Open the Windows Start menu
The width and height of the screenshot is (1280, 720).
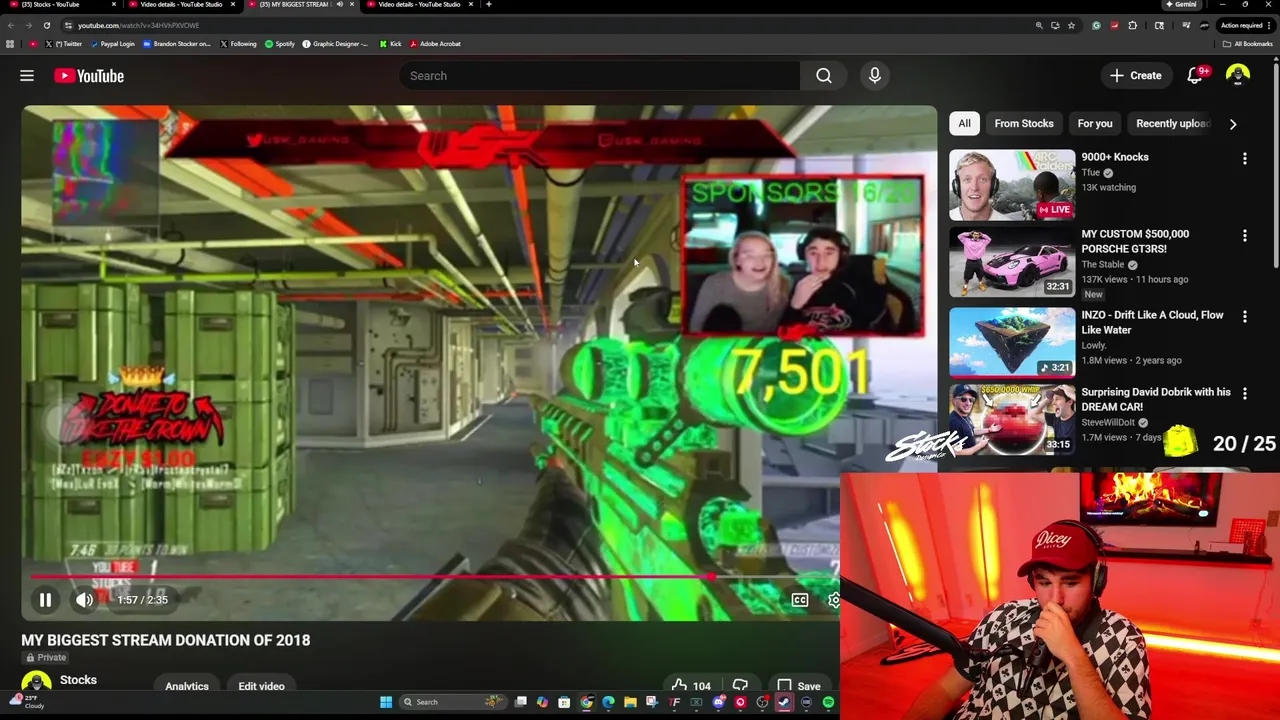pyautogui.click(x=386, y=702)
